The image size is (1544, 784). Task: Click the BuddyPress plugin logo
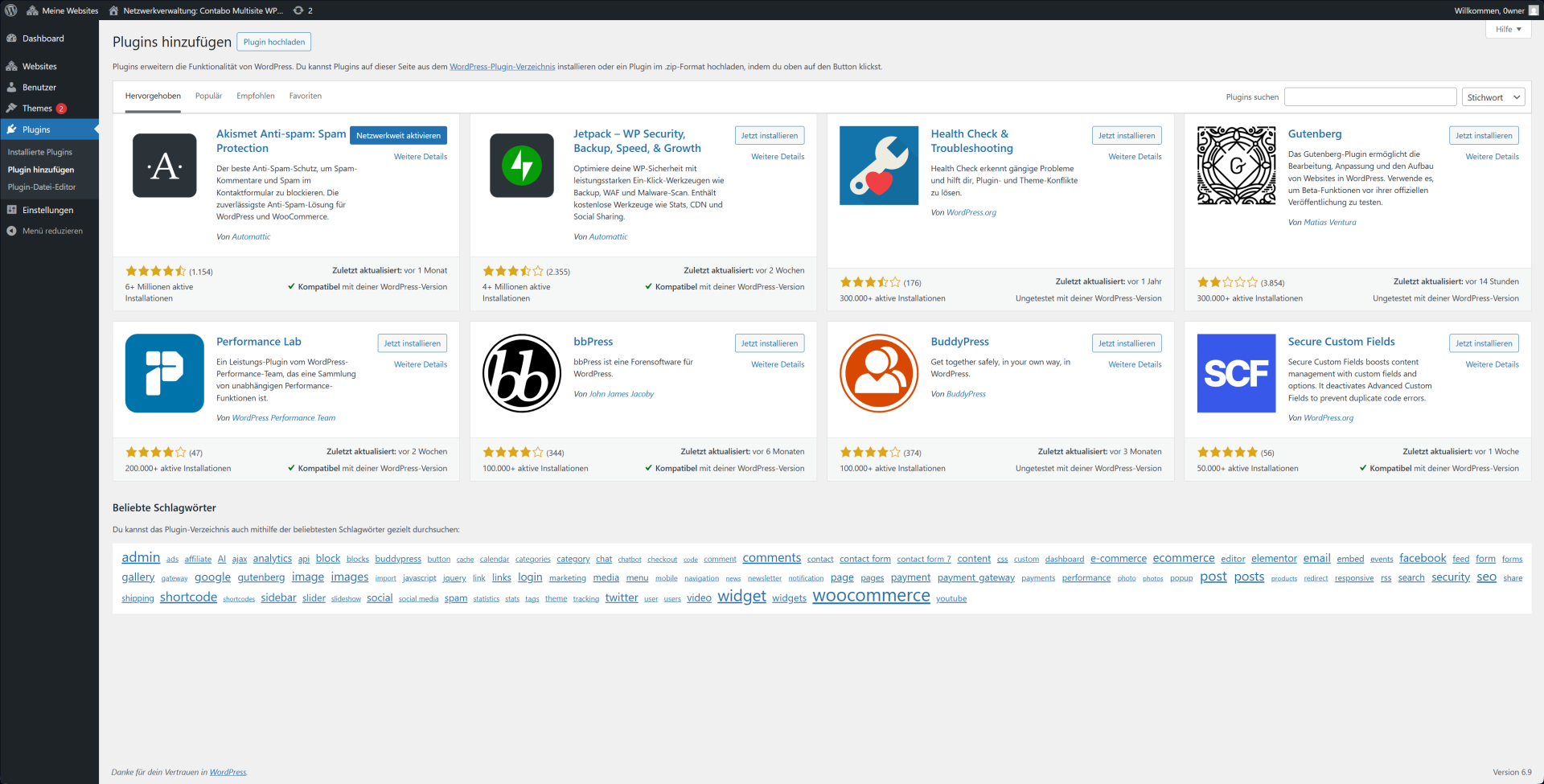pyautogui.click(x=878, y=372)
